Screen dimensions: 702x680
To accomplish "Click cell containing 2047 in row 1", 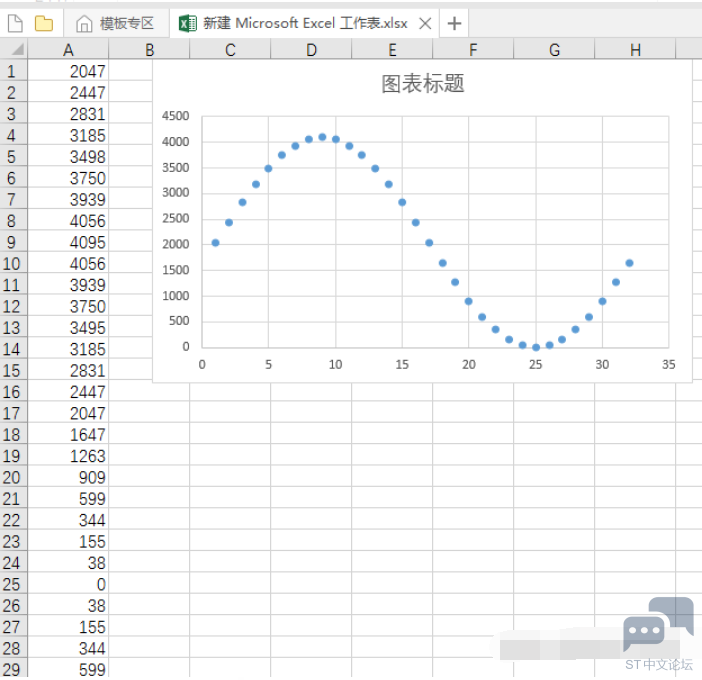I will 68,71.
